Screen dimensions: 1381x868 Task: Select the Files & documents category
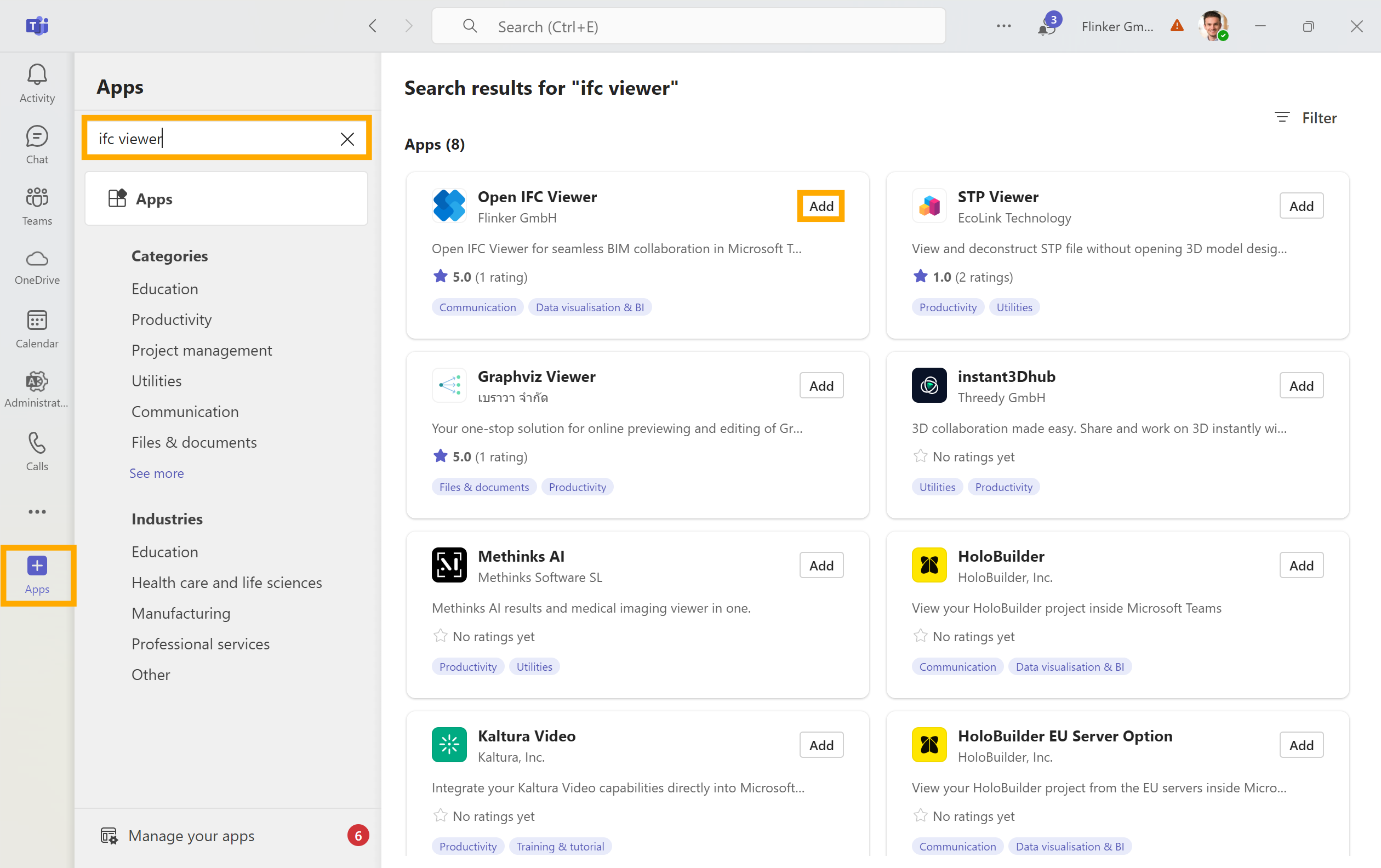pyautogui.click(x=194, y=442)
